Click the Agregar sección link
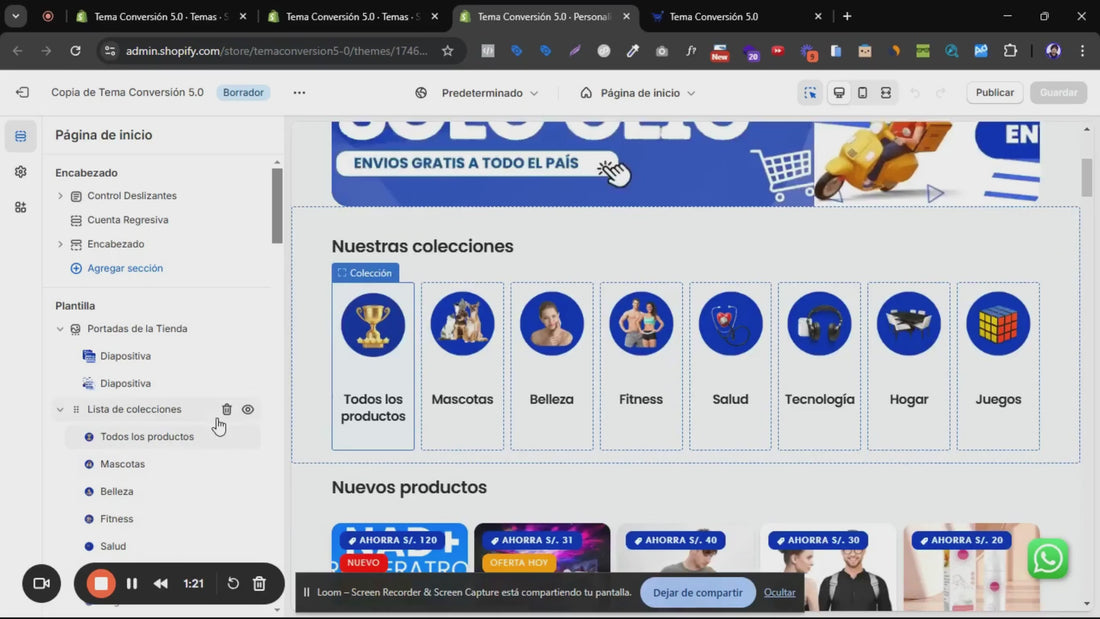This screenshot has width=1100, height=619. pyautogui.click(x=124, y=268)
